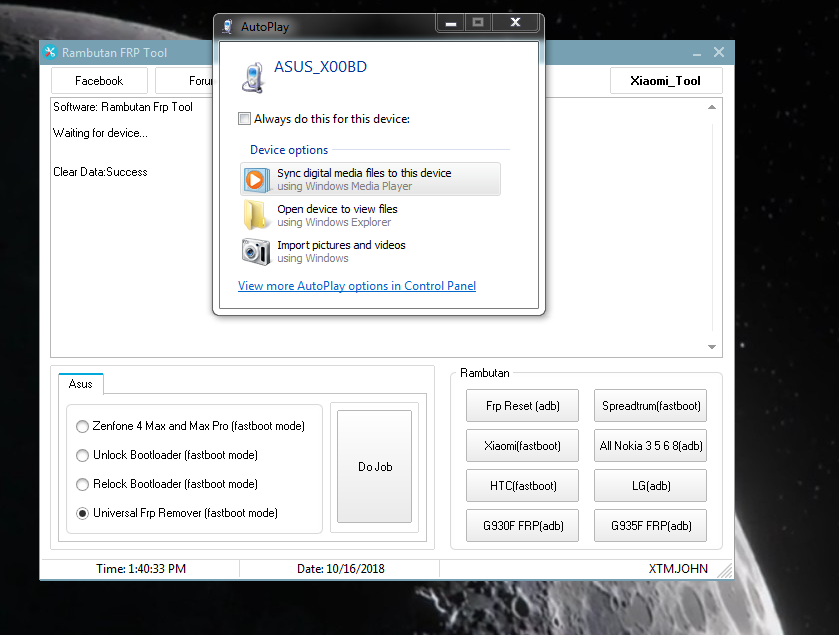The image size is (839, 635).
Task: Open the Xiaomi_Tool button
Action: coord(666,81)
